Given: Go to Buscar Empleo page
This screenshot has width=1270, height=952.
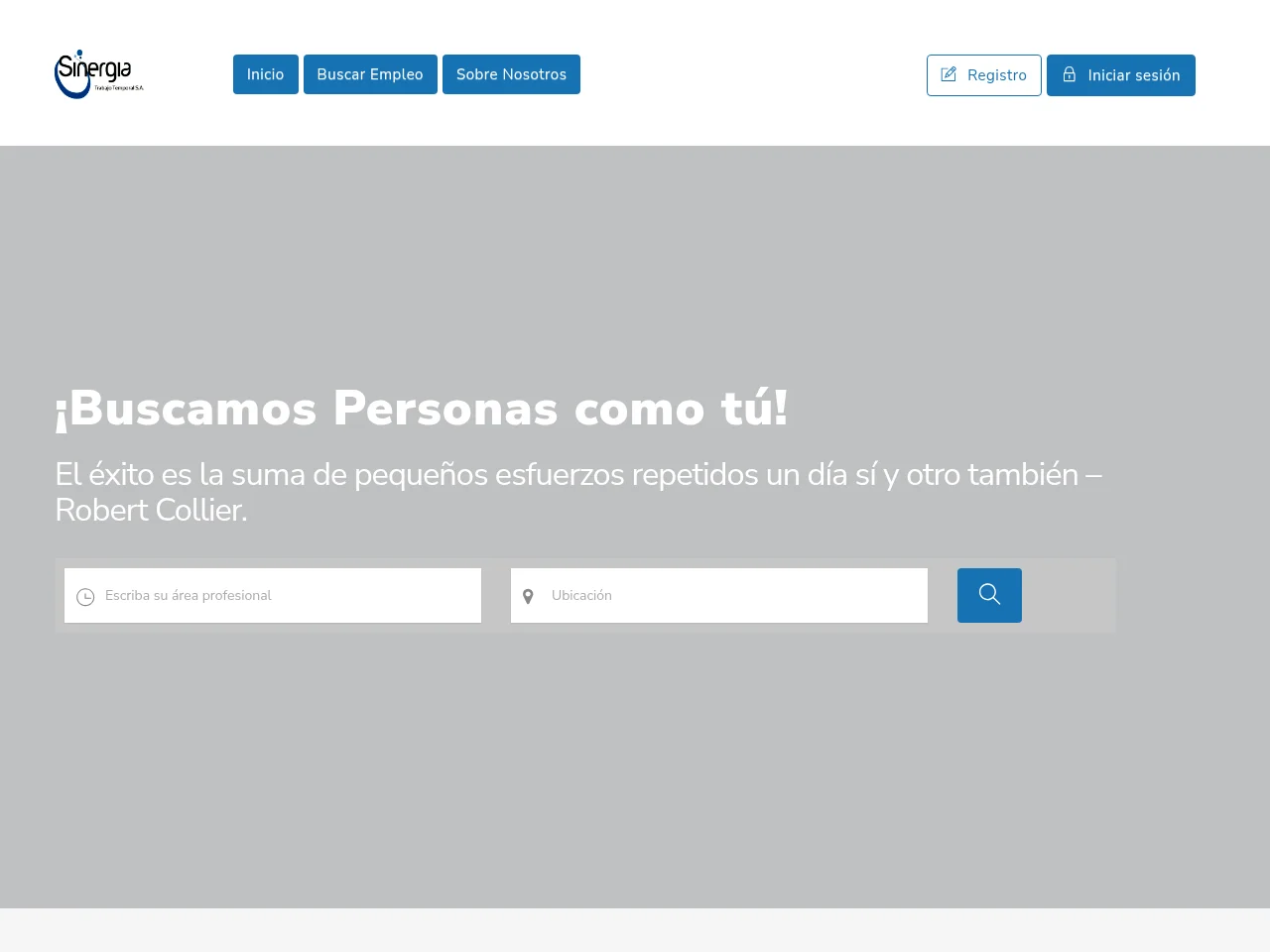Looking at the screenshot, I should (x=370, y=74).
